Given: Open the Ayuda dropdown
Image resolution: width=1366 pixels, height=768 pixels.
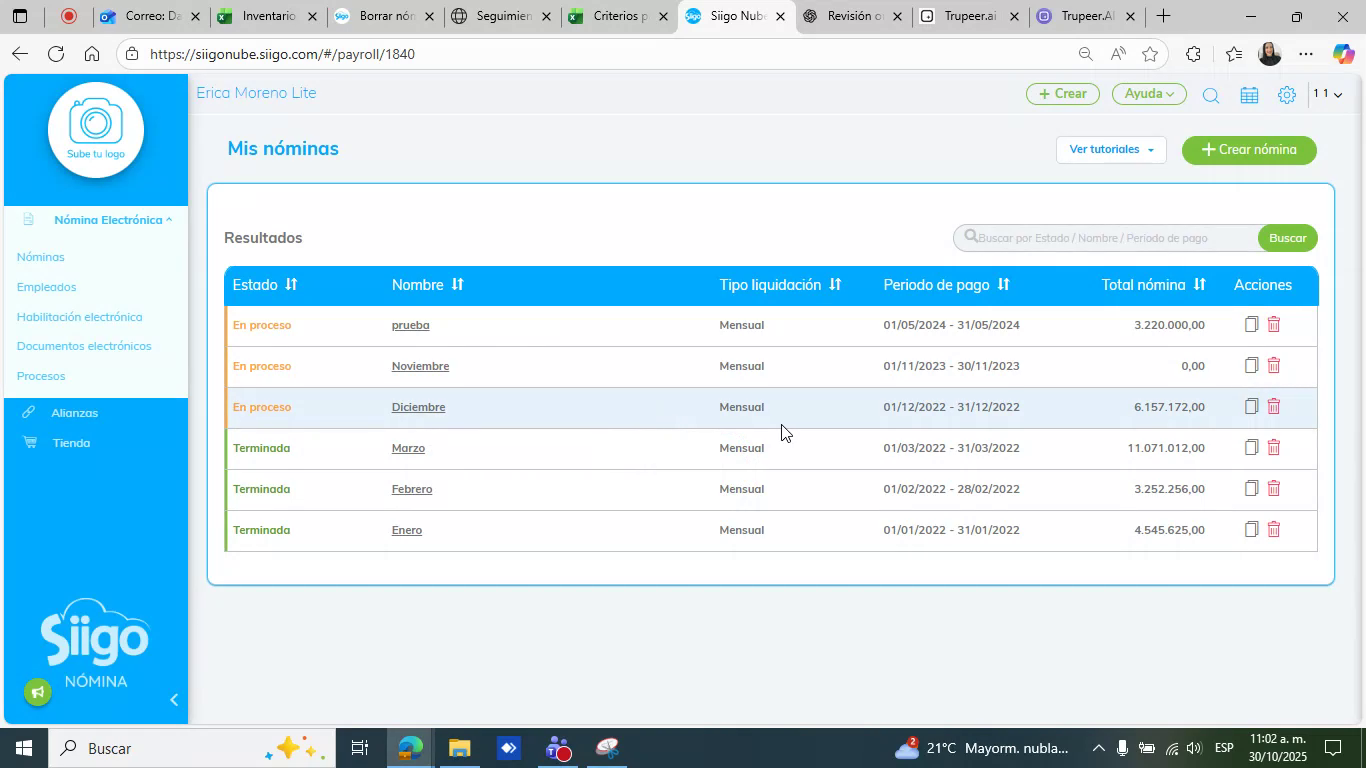Looking at the screenshot, I should [x=1149, y=94].
